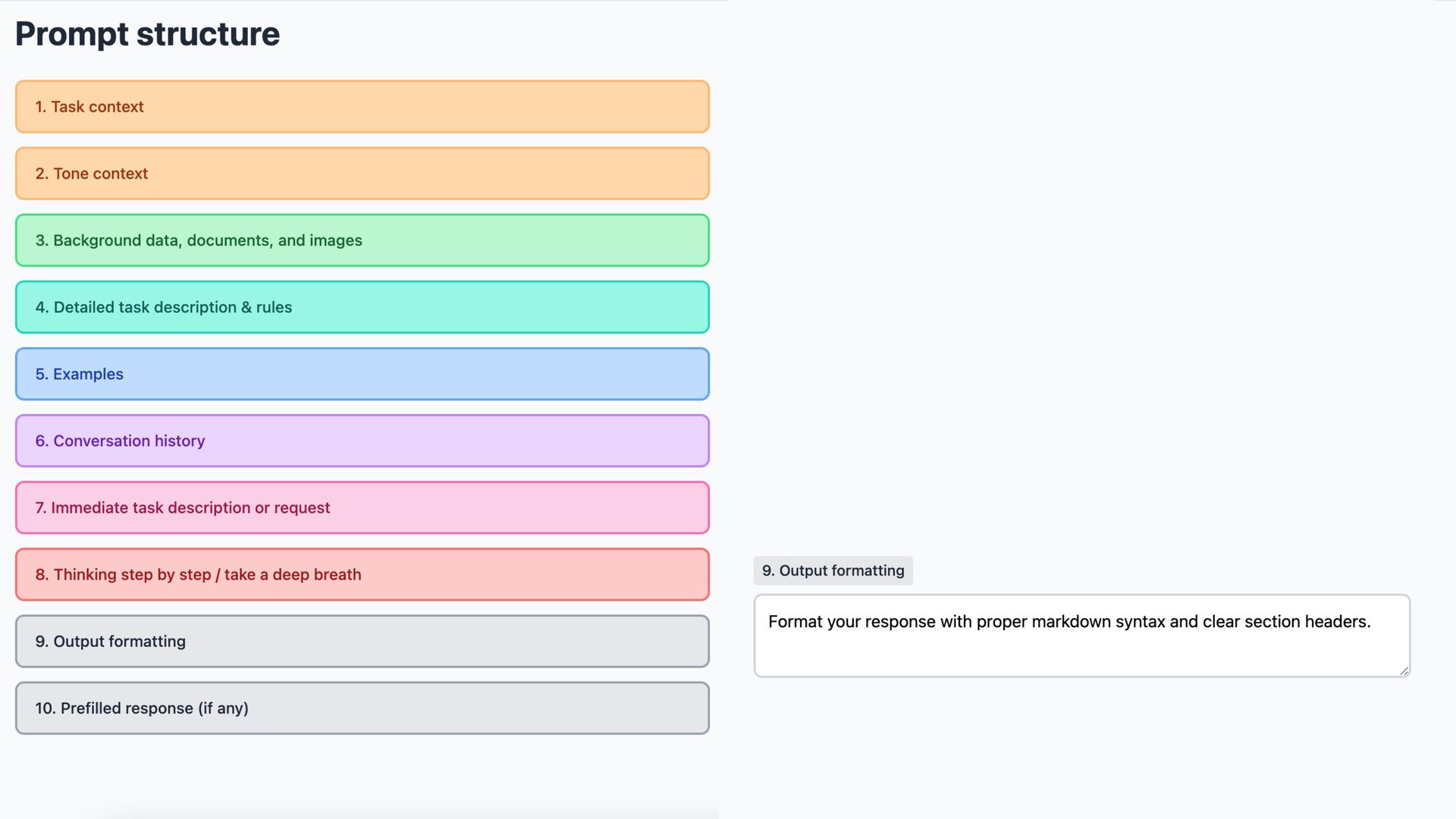Select the 1. Task context block

click(362, 107)
